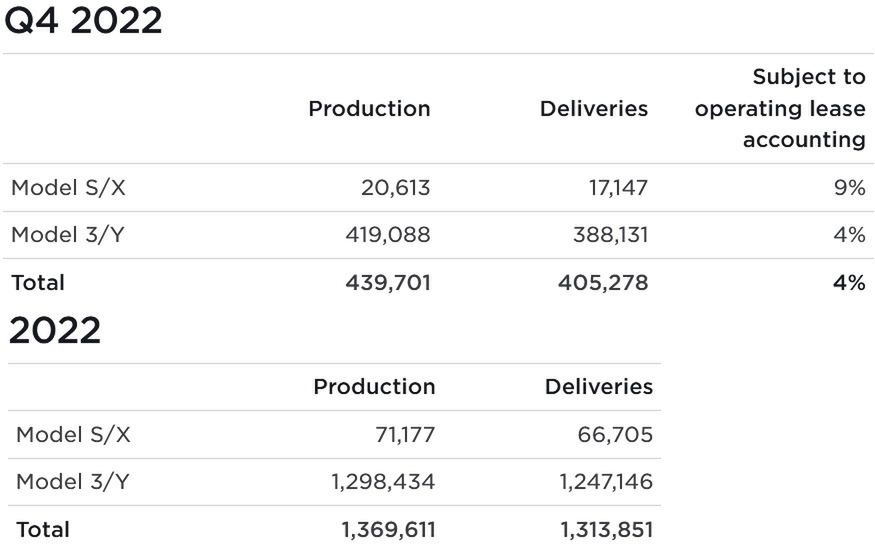Click Subject to operating lease accounting header

coord(781,108)
